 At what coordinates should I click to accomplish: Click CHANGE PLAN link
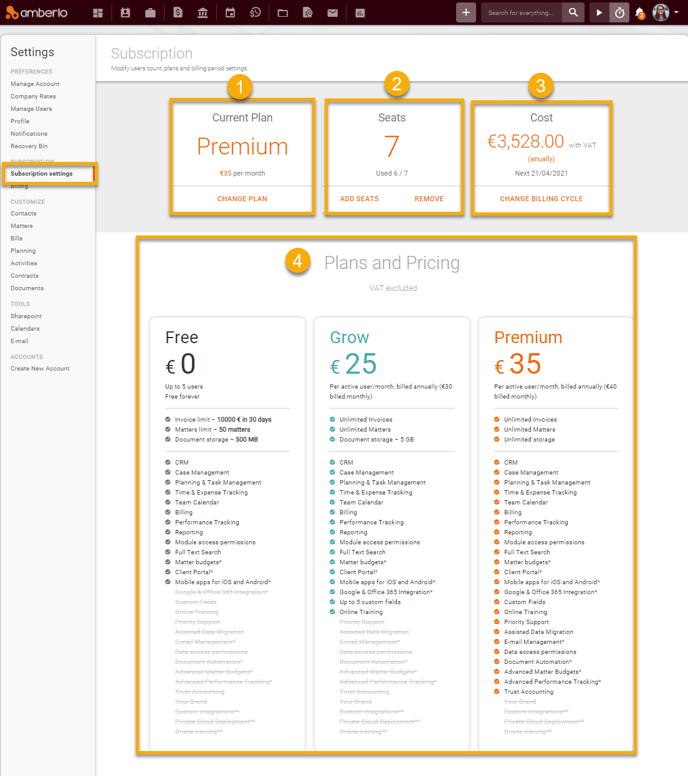[x=242, y=199]
